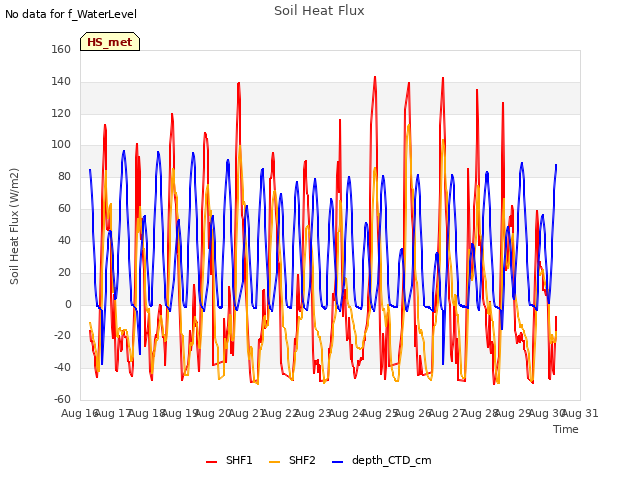Screen dimensions: 640x480
Task: Click the orange SHF2 legend color marker
Action: click(x=274, y=462)
